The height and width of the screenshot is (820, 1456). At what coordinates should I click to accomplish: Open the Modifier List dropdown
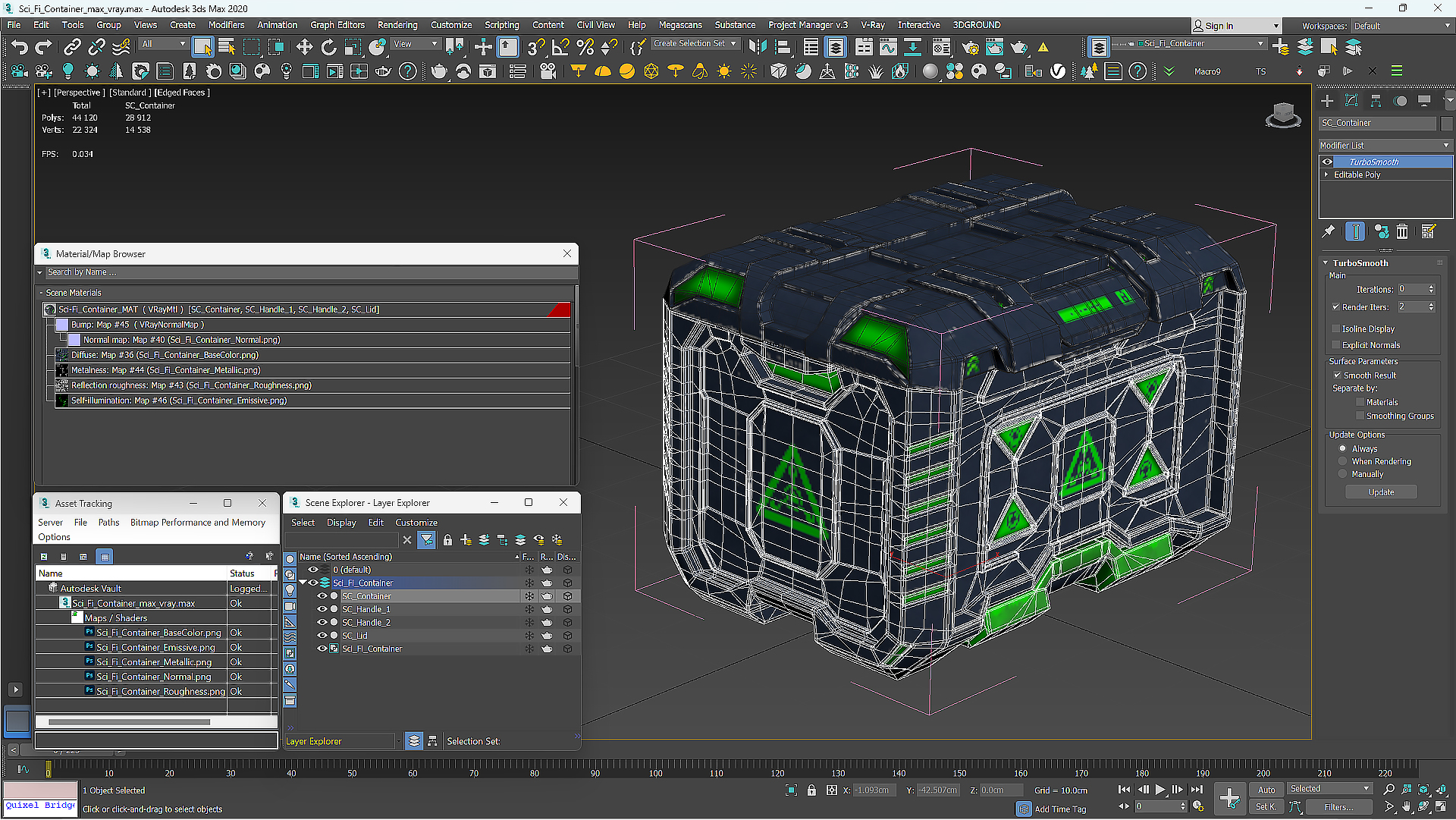[1385, 145]
